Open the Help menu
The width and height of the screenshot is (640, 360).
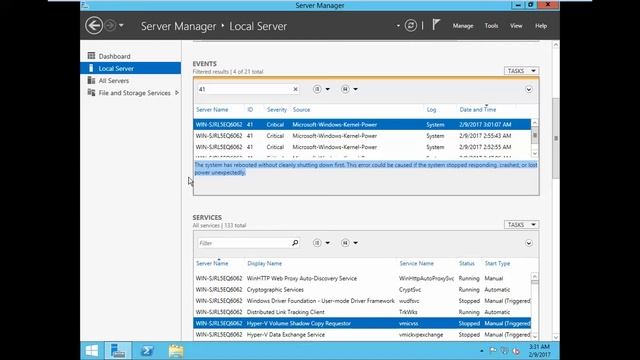pos(541,26)
